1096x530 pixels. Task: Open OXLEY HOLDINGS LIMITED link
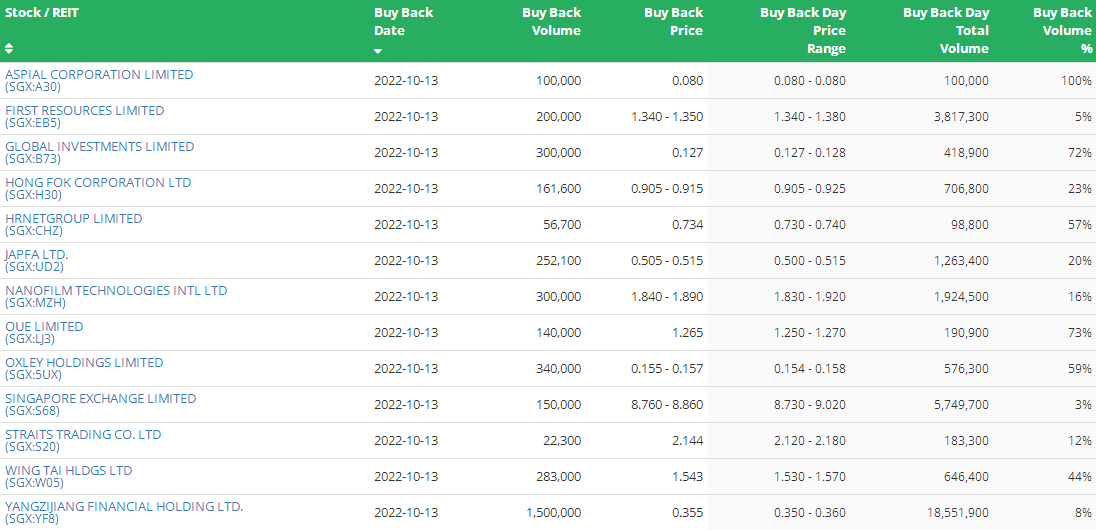click(x=84, y=362)
